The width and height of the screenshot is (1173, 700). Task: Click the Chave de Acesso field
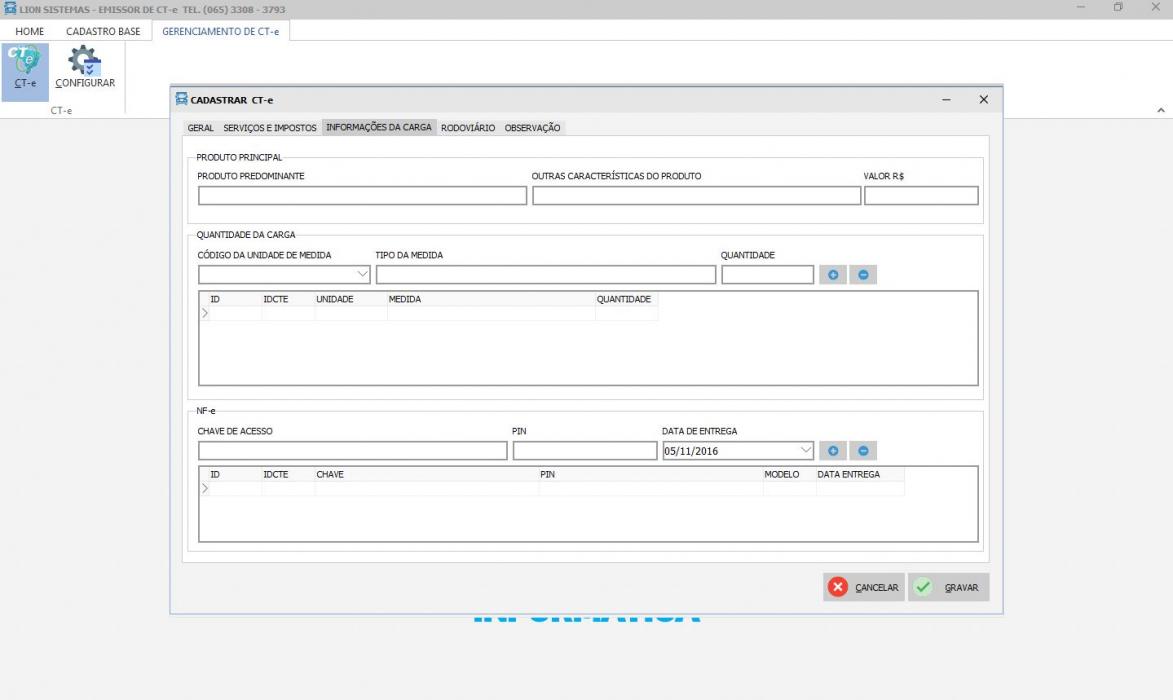(352, 450)
